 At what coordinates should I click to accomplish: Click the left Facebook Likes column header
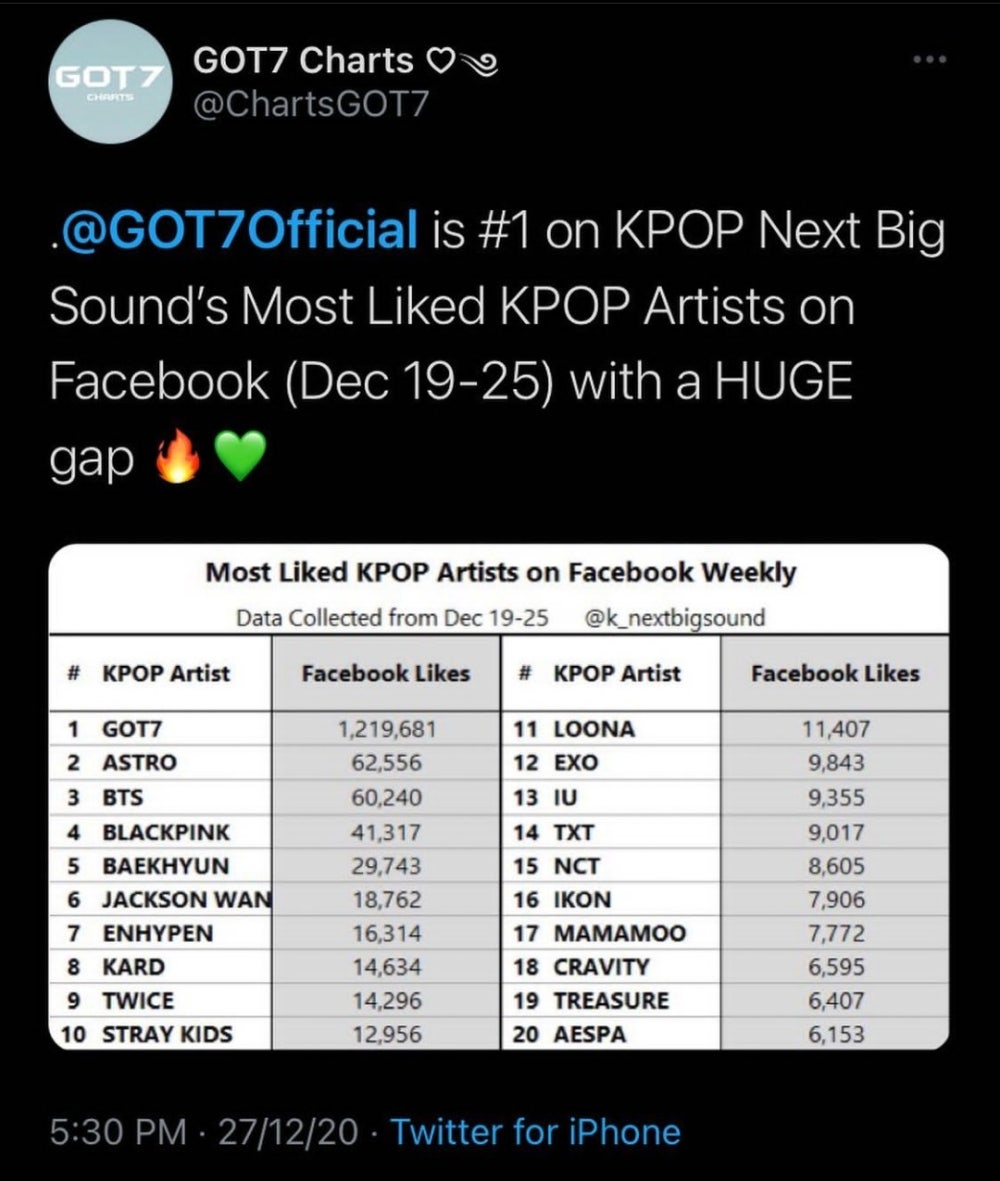point(386,673)
